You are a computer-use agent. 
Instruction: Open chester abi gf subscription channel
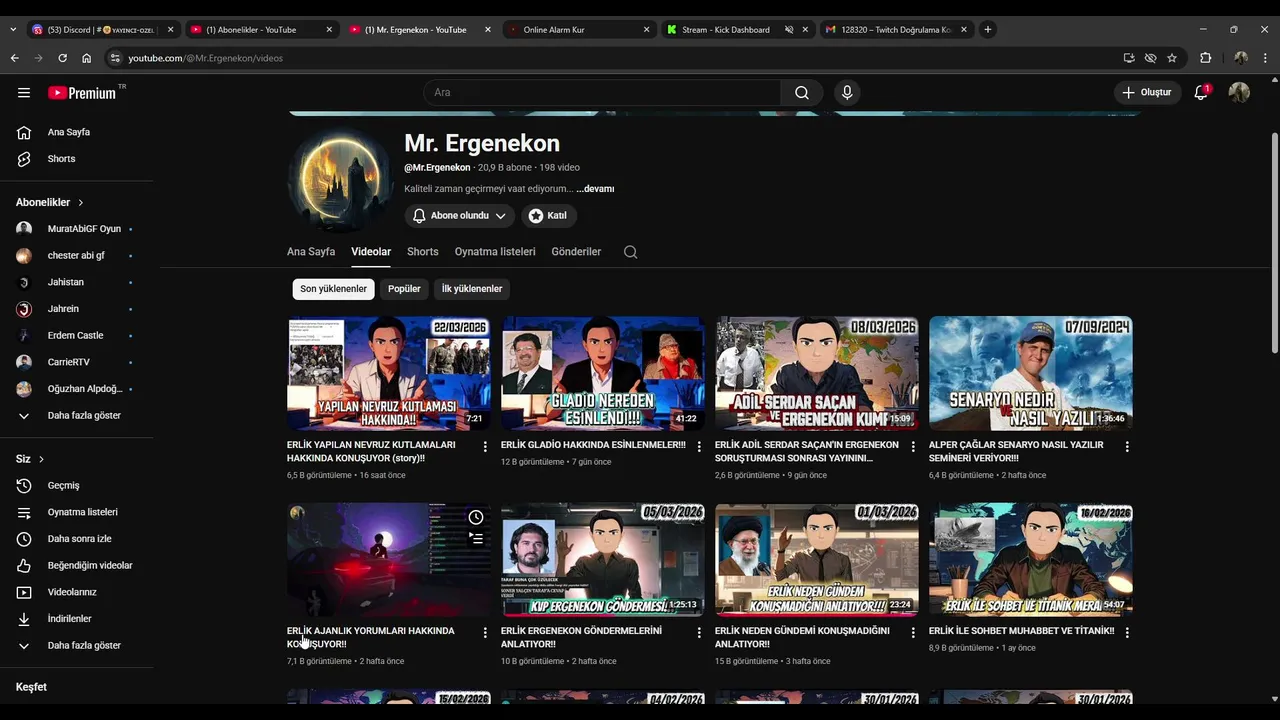pyautogui.click(x=77, y=256)
